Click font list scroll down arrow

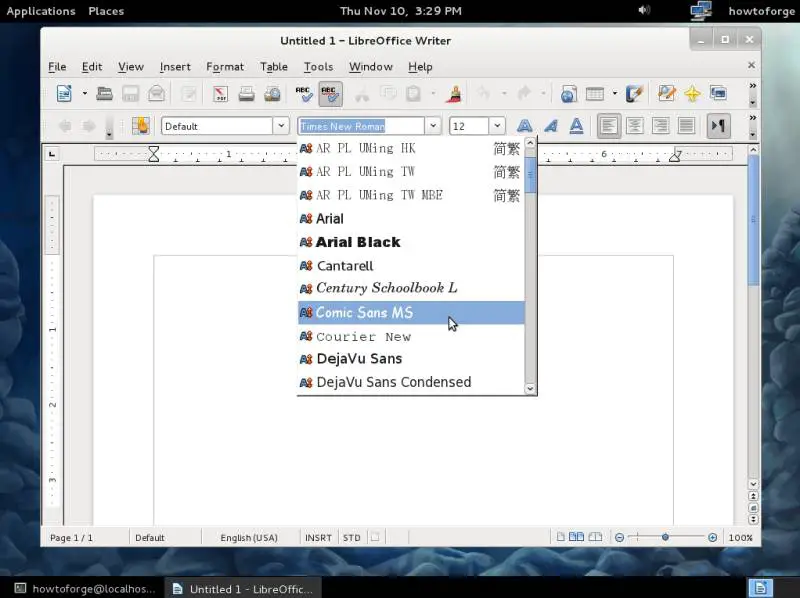point(530,389)
